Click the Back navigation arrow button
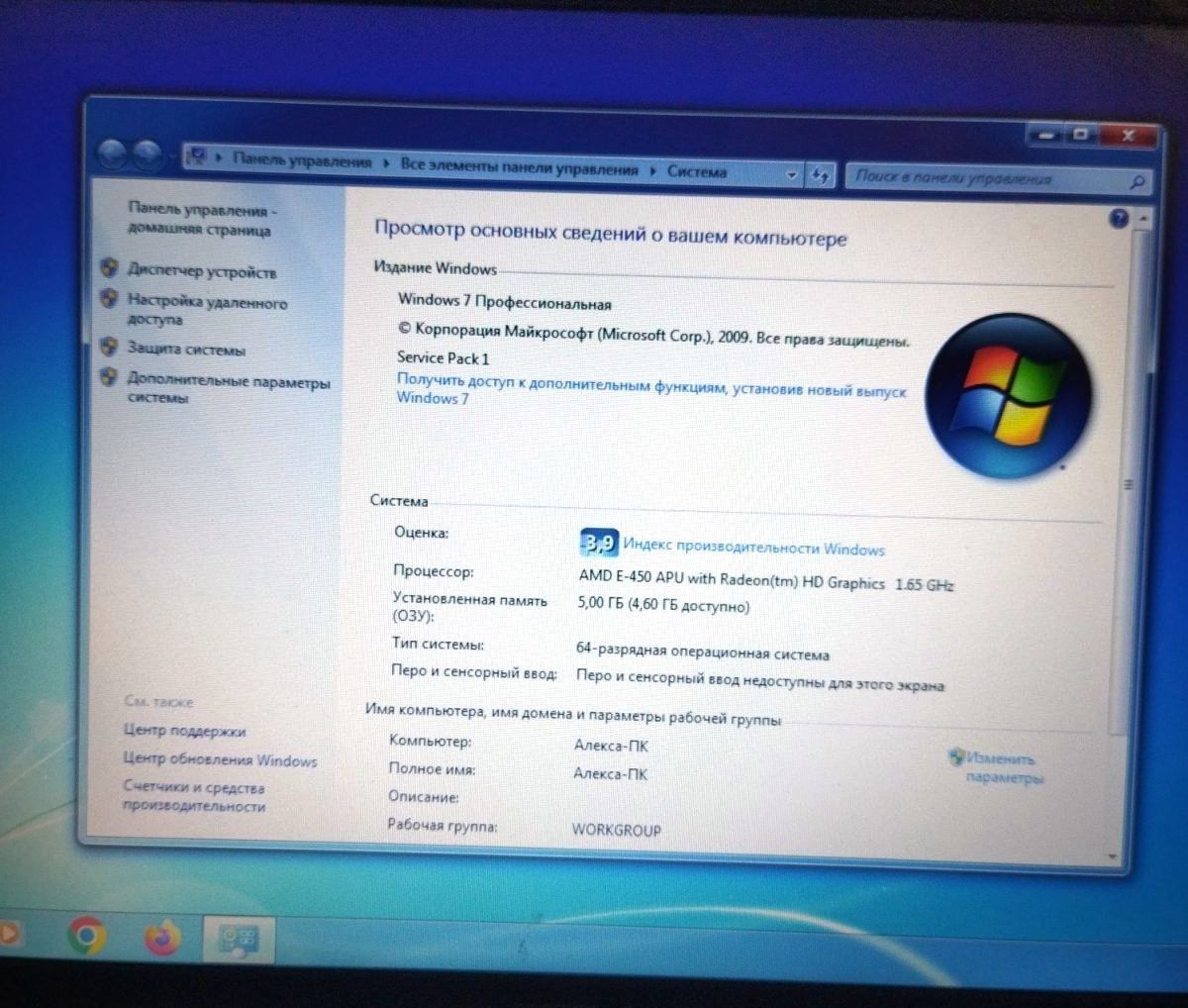 pyautogui.click(x=113, y=153)
